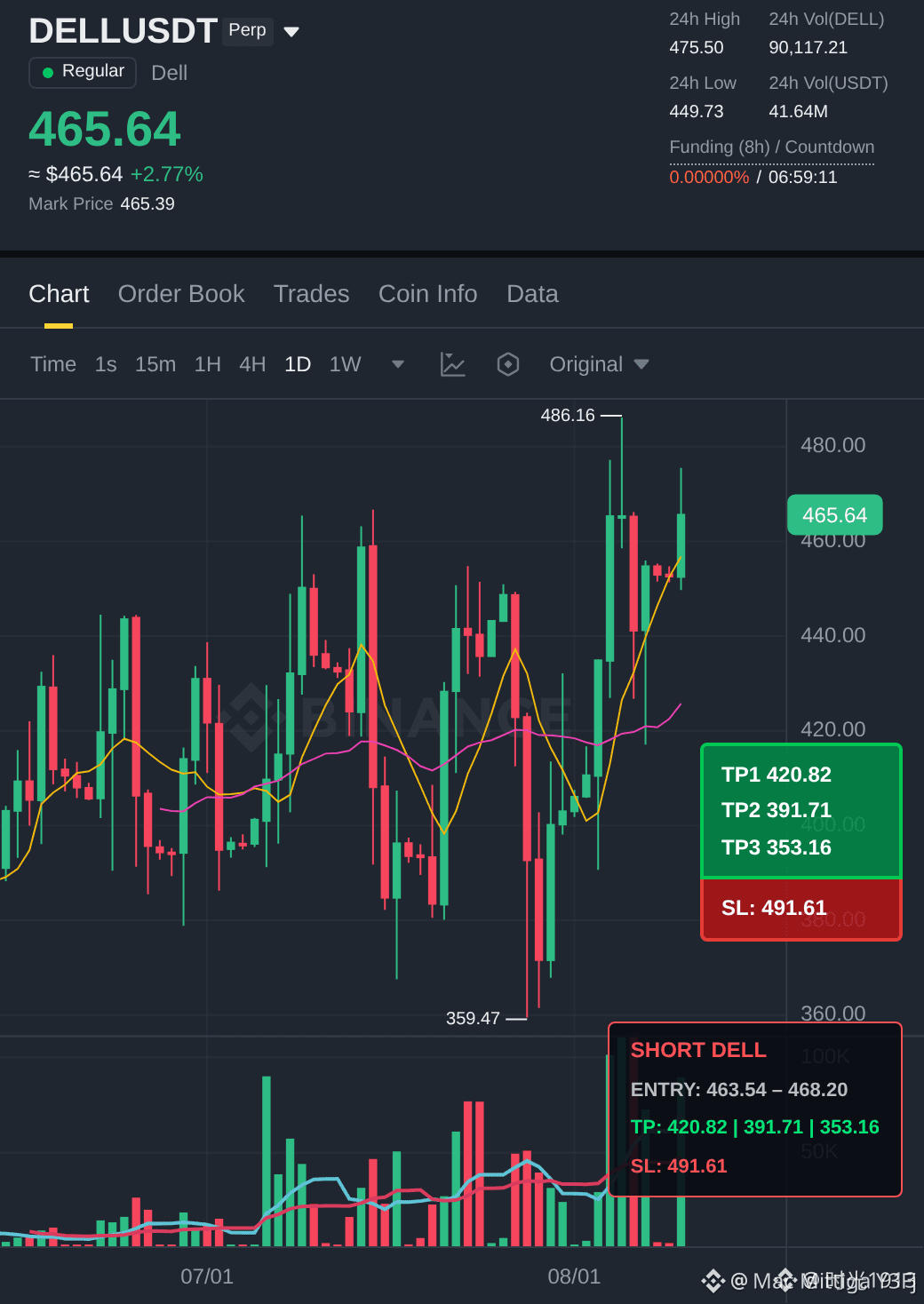Select the 1s interval
The height and width of the screenshot is (1304, 924).
pyautogui.click(x=106, y=364)
